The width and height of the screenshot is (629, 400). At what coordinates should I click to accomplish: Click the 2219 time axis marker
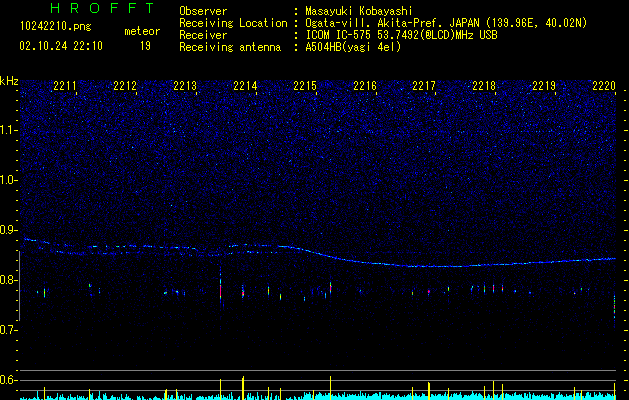(x=544, y=86)
